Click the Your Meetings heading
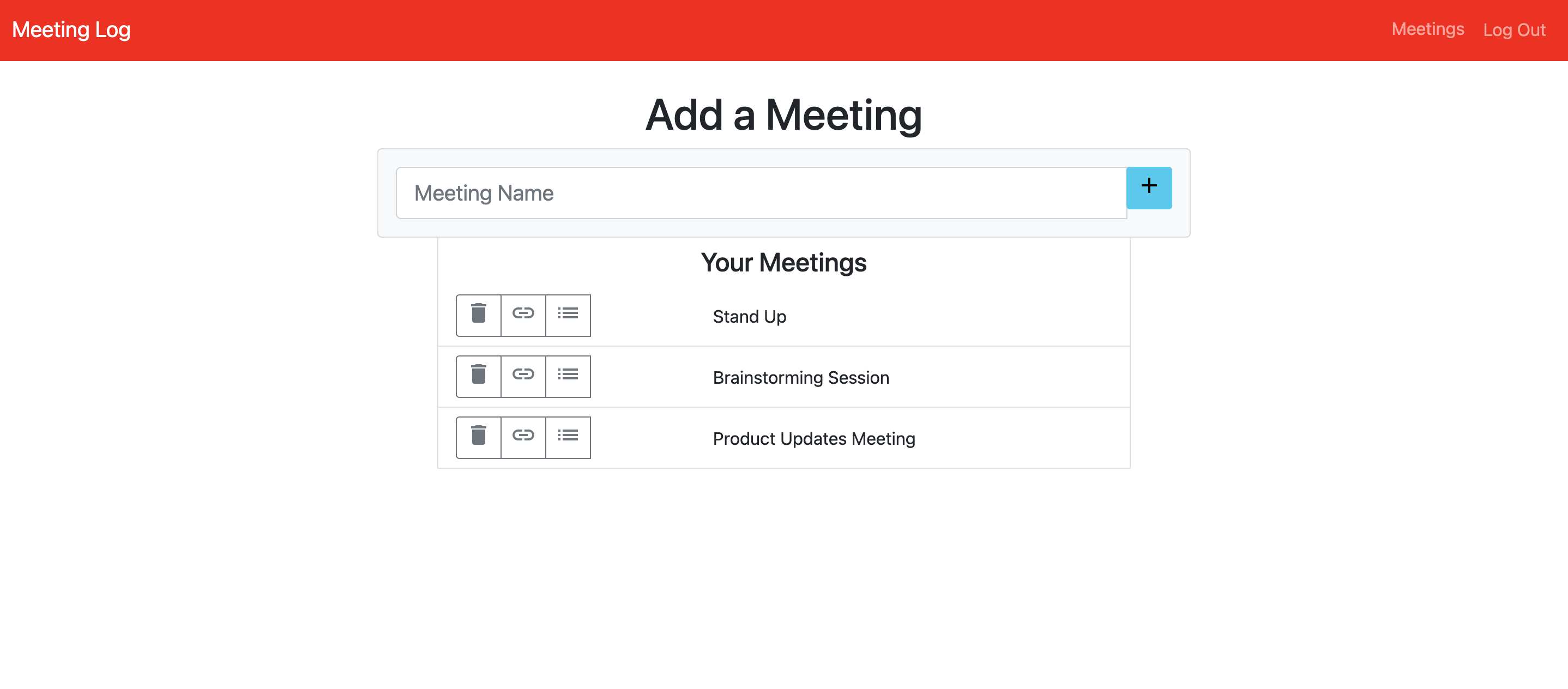The height and width of the screenshot is (689, 1568). point(783,262)
